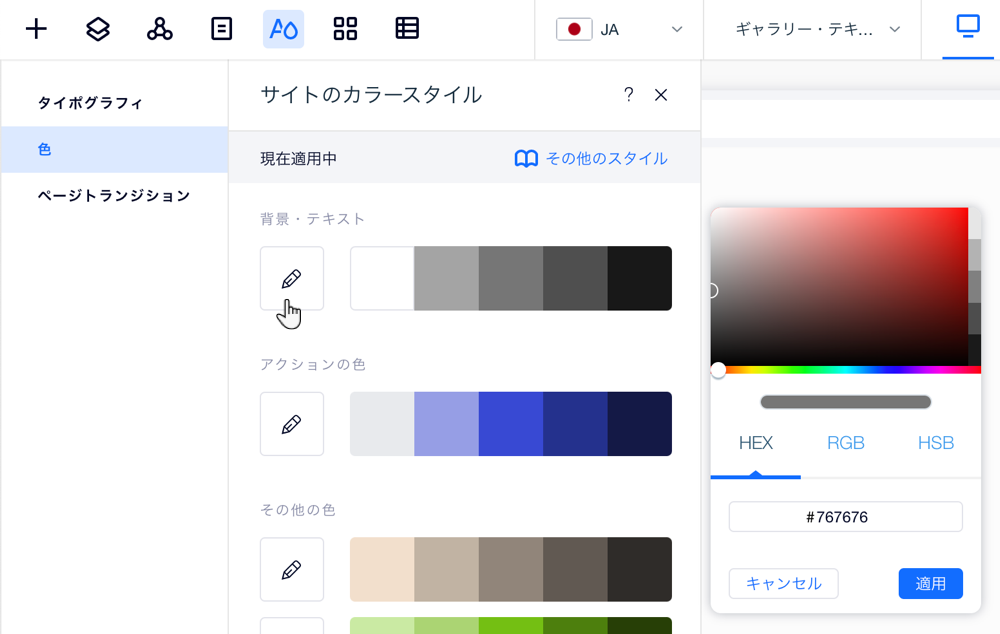Viewport: 1000px width, 634px height.
Task: Edit action colors pencil button
Action: click(291, 424)
